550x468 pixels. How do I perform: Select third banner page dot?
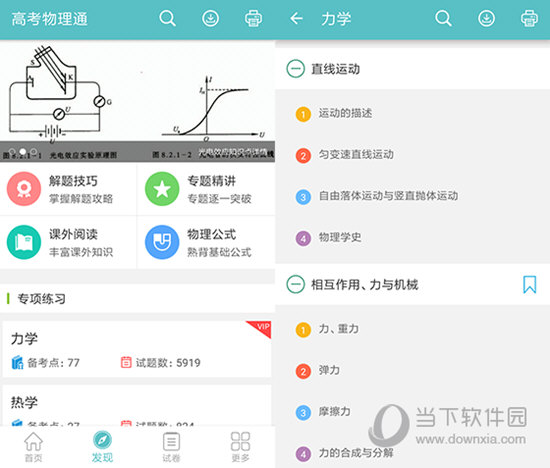(x=33, y=152)
